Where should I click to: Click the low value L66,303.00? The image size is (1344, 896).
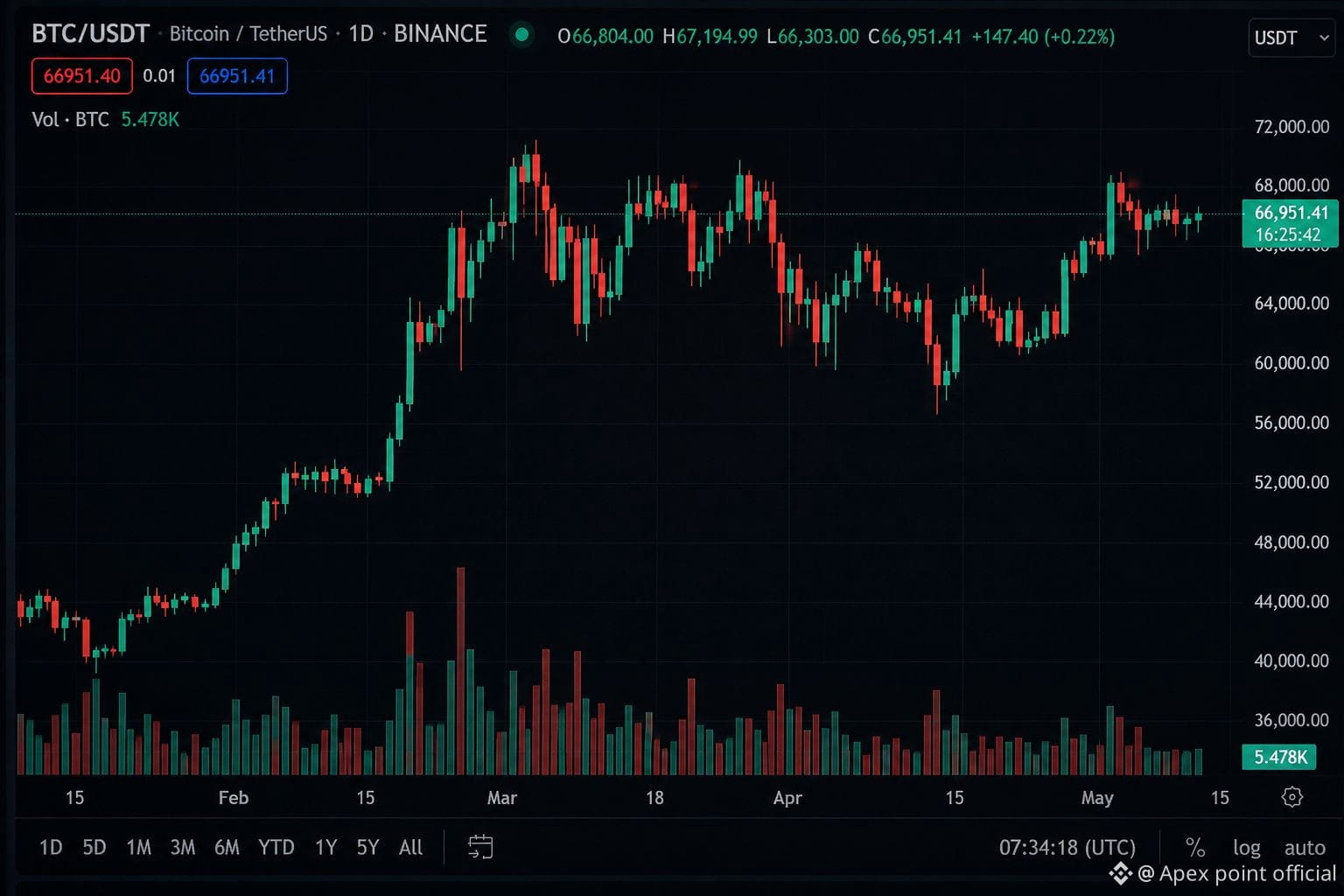point(813,37)
